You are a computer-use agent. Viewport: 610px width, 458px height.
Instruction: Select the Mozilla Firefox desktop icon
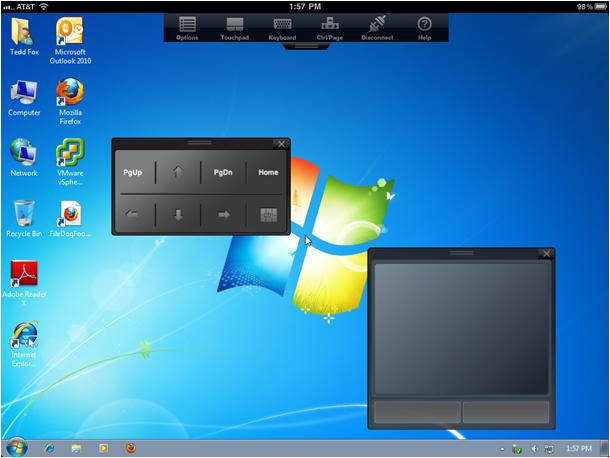pos(70,101)
